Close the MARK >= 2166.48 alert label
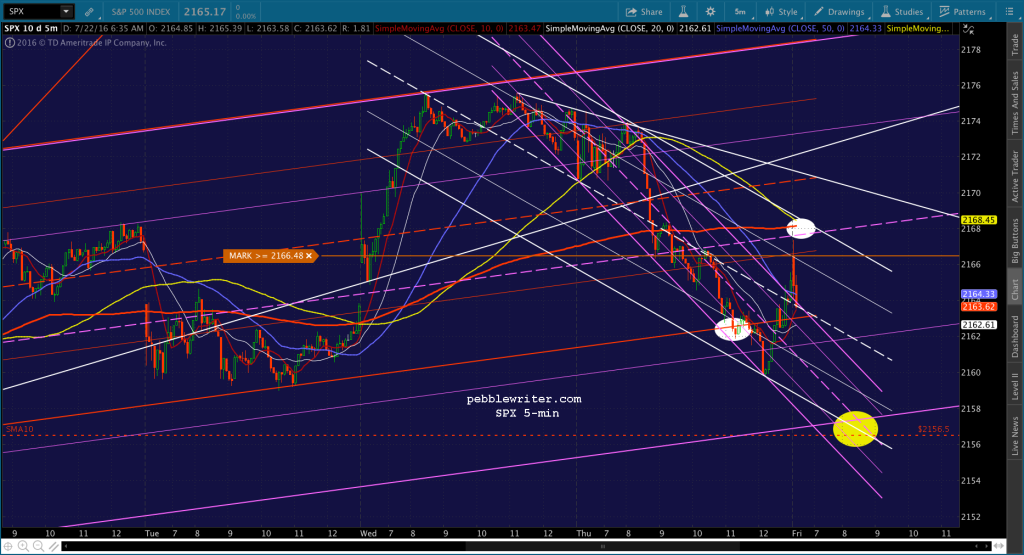1024x555 pixels. (309, 256)
